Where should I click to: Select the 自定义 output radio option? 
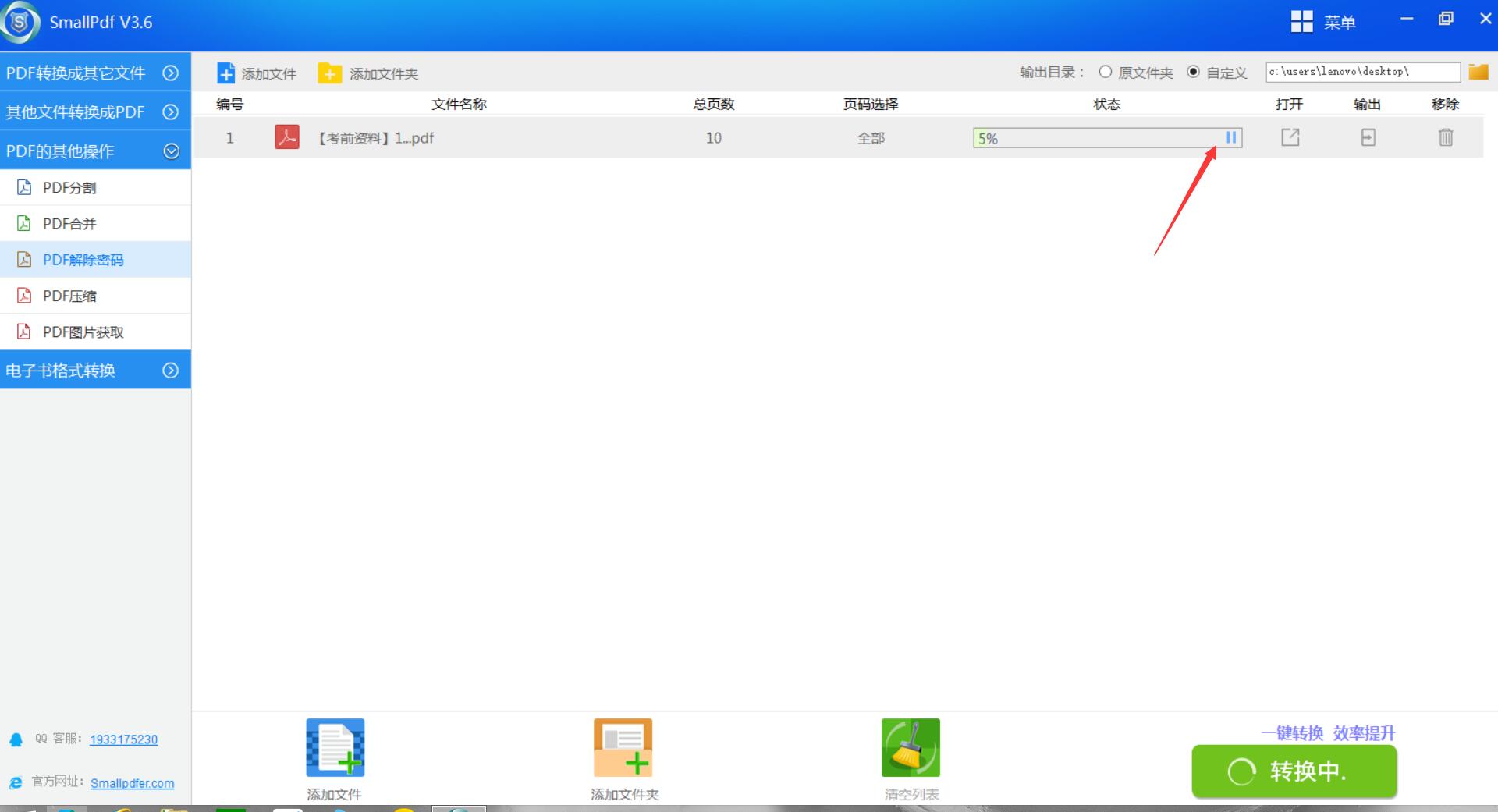(x=1193, y=72)
